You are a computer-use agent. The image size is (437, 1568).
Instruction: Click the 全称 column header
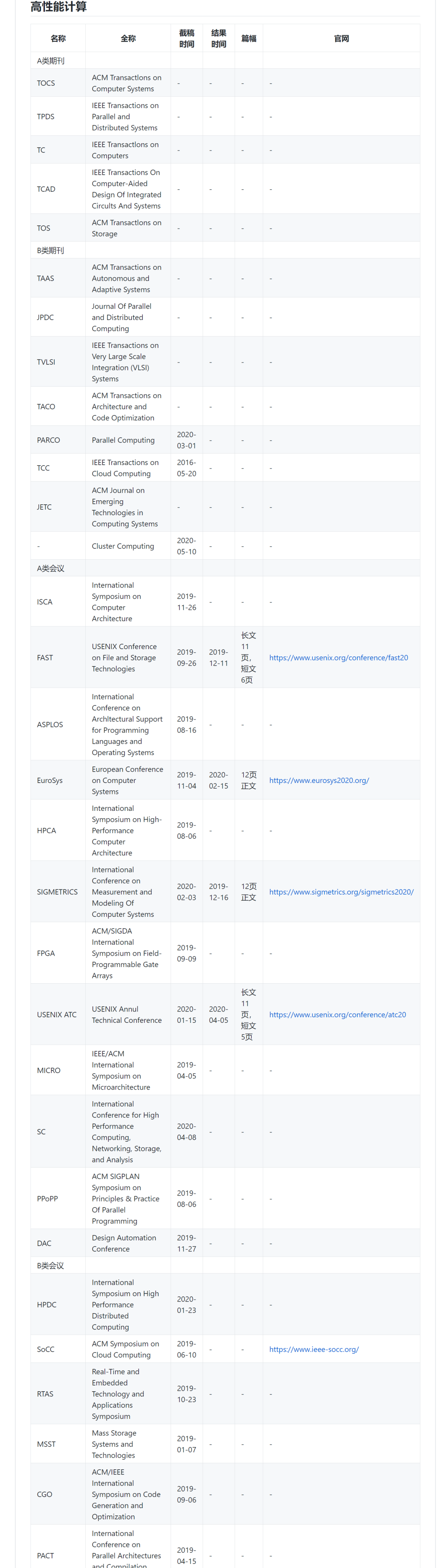click(128, 38)
